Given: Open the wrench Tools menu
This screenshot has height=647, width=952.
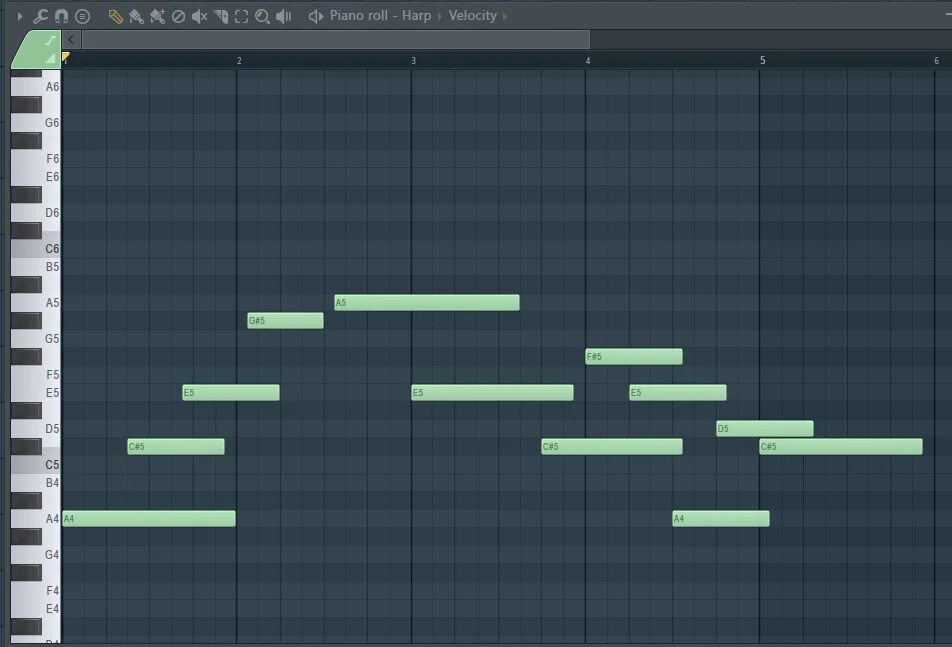Looking at the screenshot, I should 41,16.
